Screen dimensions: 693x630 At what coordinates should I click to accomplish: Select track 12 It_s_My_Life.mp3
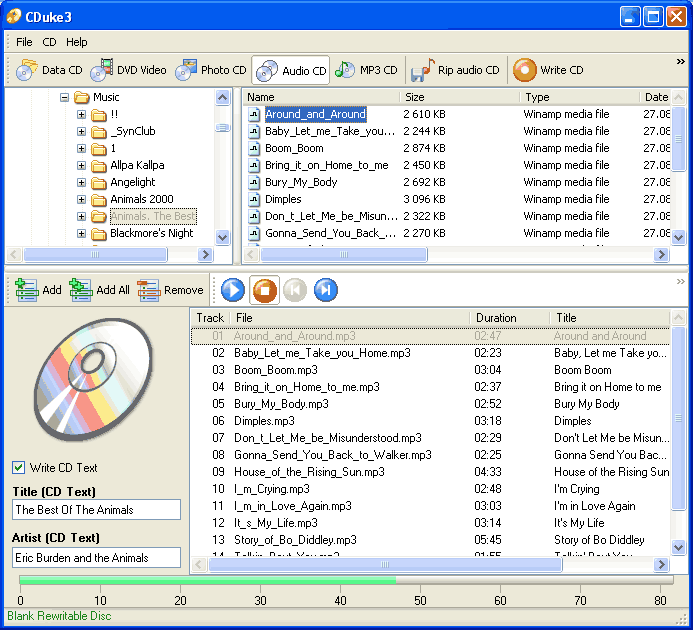[430, 523]
